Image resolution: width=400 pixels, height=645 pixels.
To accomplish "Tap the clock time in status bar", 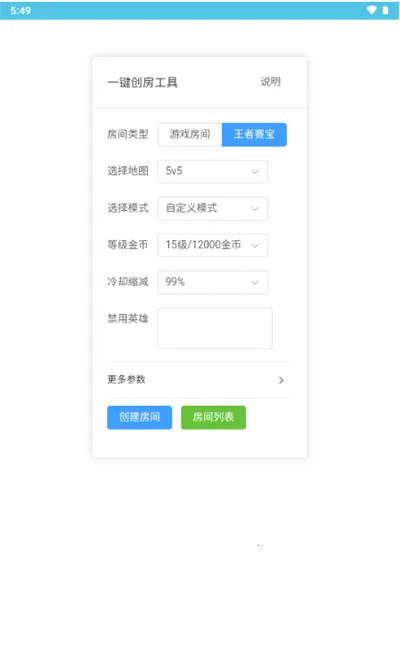I will pos(21,11).
